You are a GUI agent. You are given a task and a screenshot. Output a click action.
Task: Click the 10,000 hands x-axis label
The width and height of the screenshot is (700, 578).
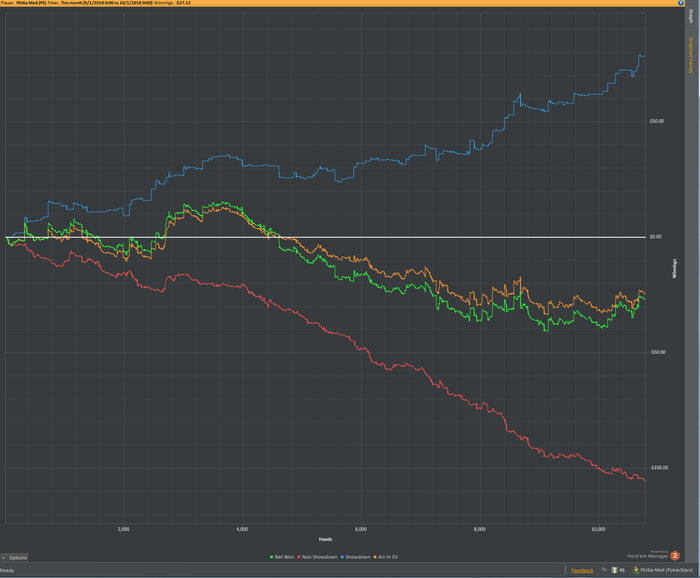pos(598,529)
